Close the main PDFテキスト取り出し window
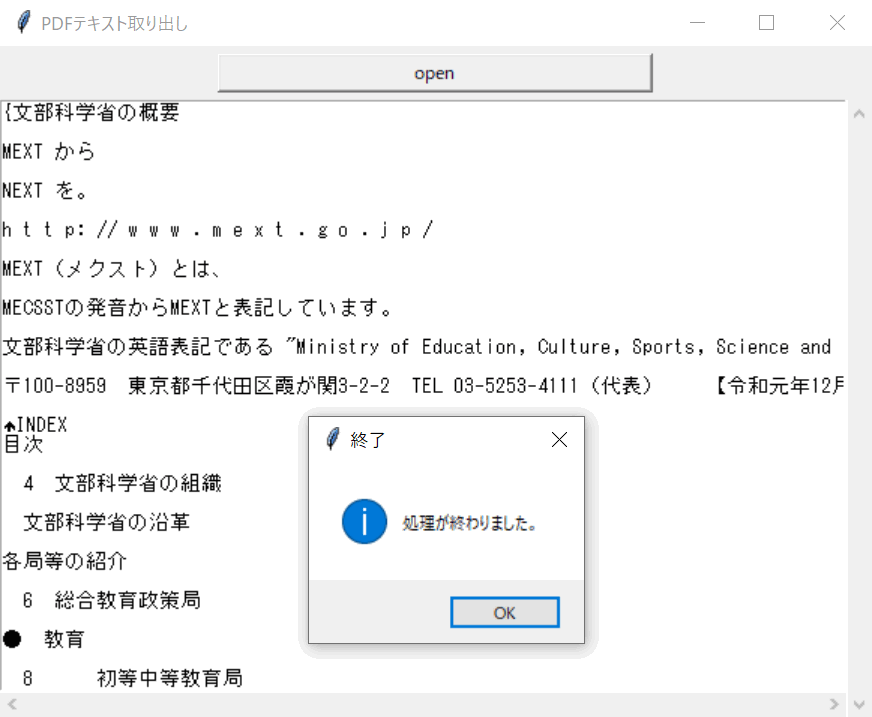 (837, 23)
